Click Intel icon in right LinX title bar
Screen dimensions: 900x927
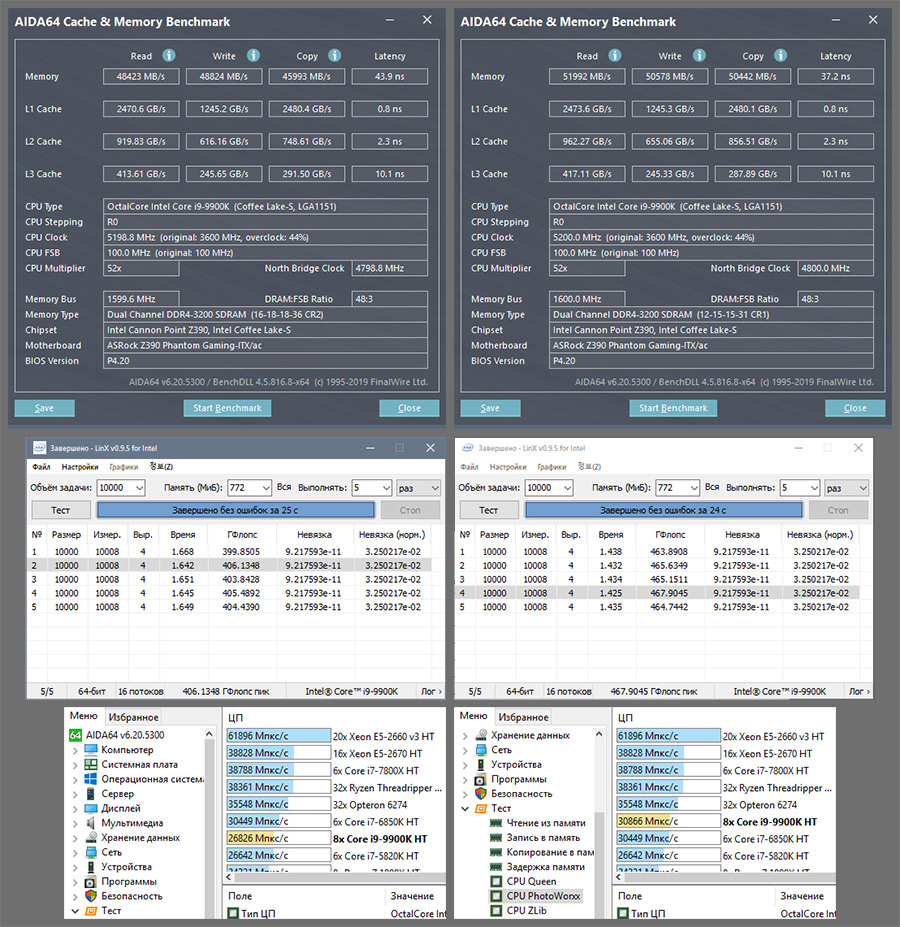(x=467, y=448)
